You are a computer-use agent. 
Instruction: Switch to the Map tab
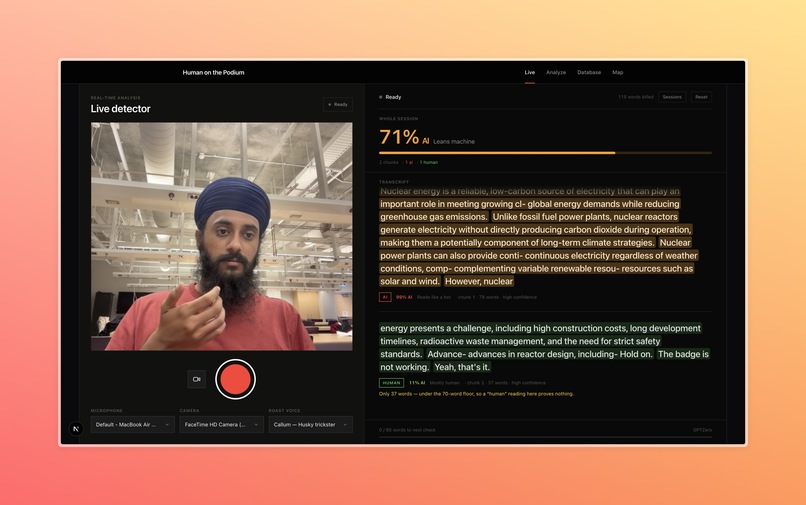(617, 73)
